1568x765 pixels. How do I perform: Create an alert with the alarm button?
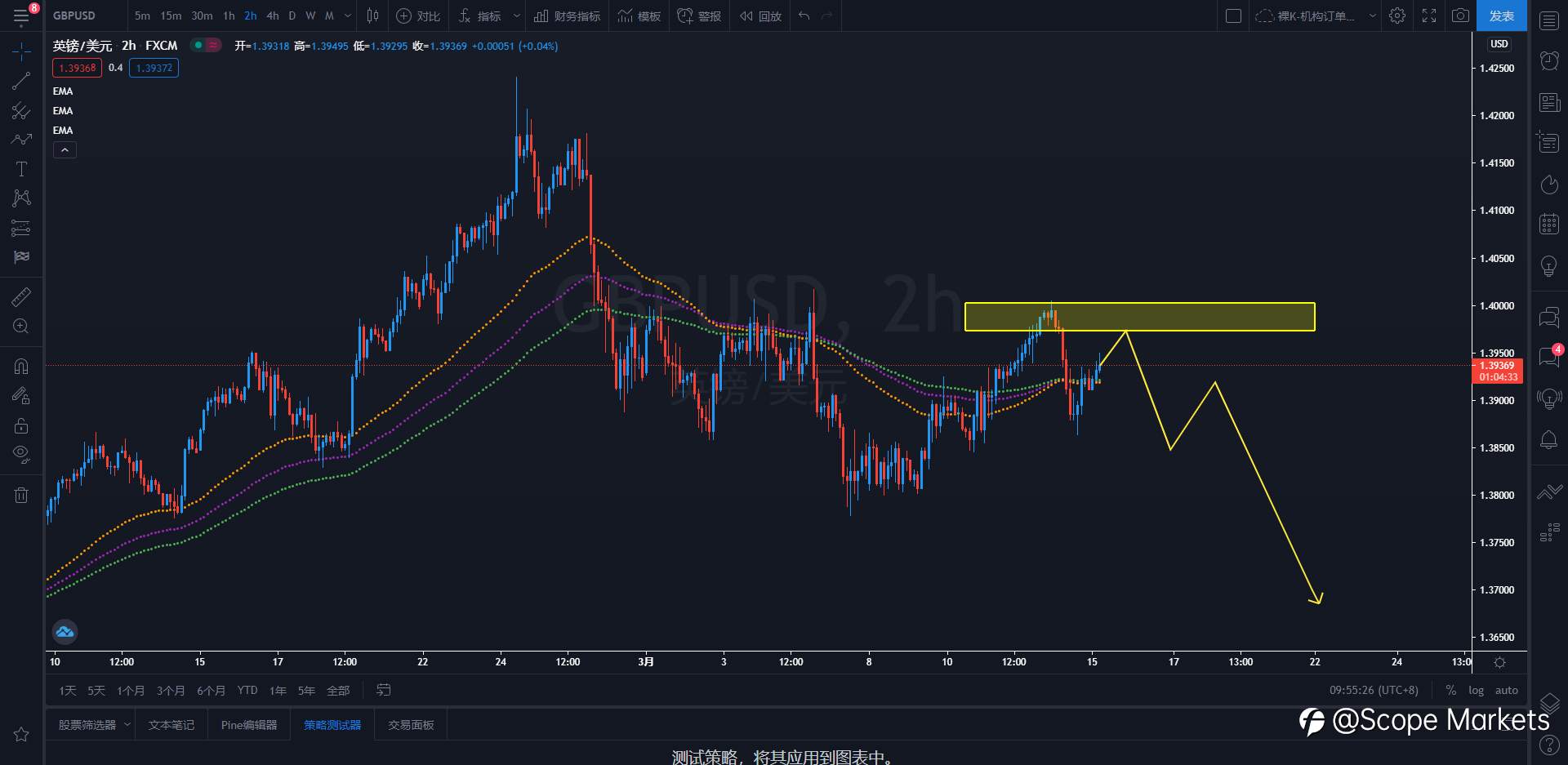click(699, 16)
